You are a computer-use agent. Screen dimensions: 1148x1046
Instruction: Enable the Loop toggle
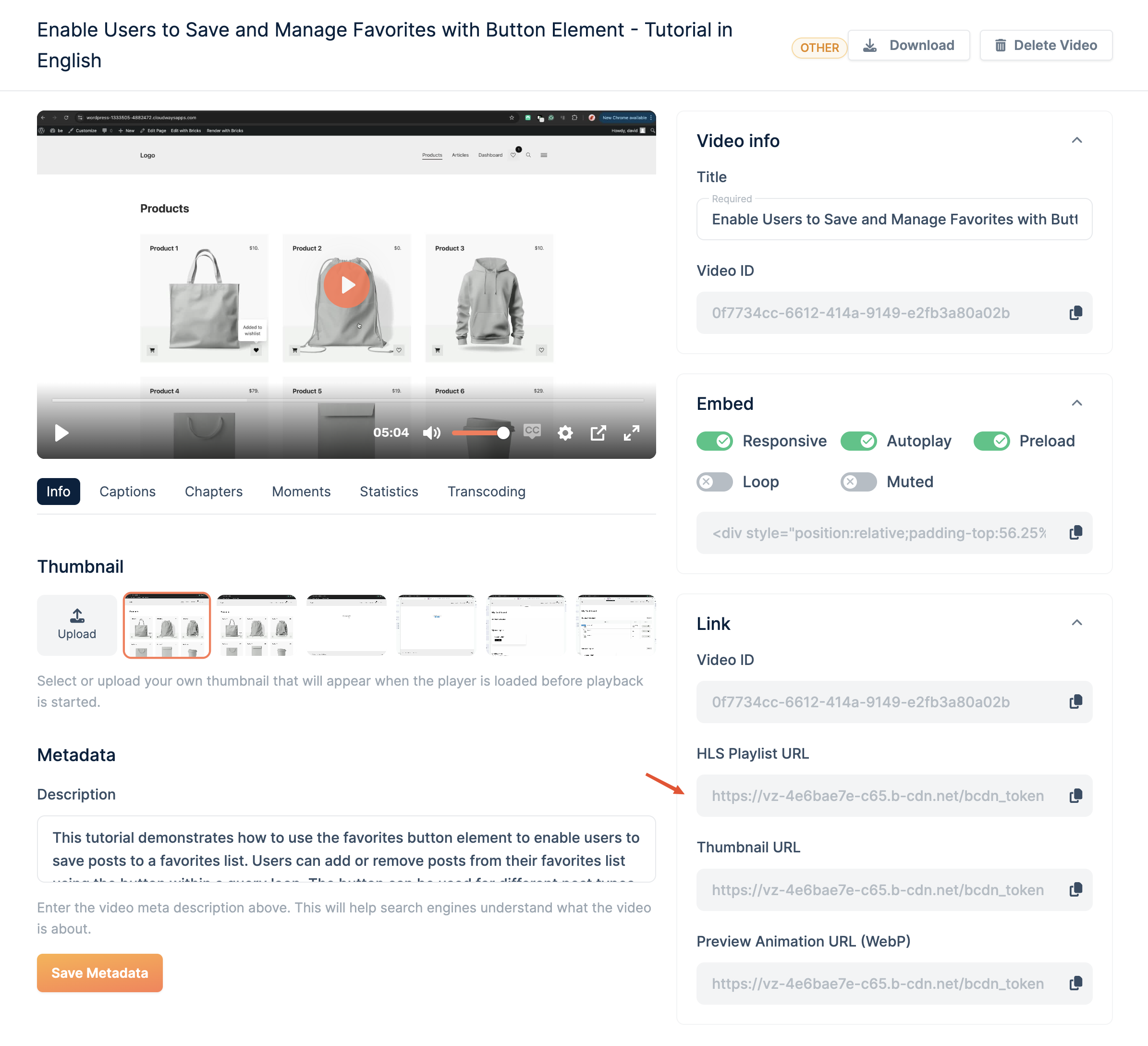pos(714,482)
